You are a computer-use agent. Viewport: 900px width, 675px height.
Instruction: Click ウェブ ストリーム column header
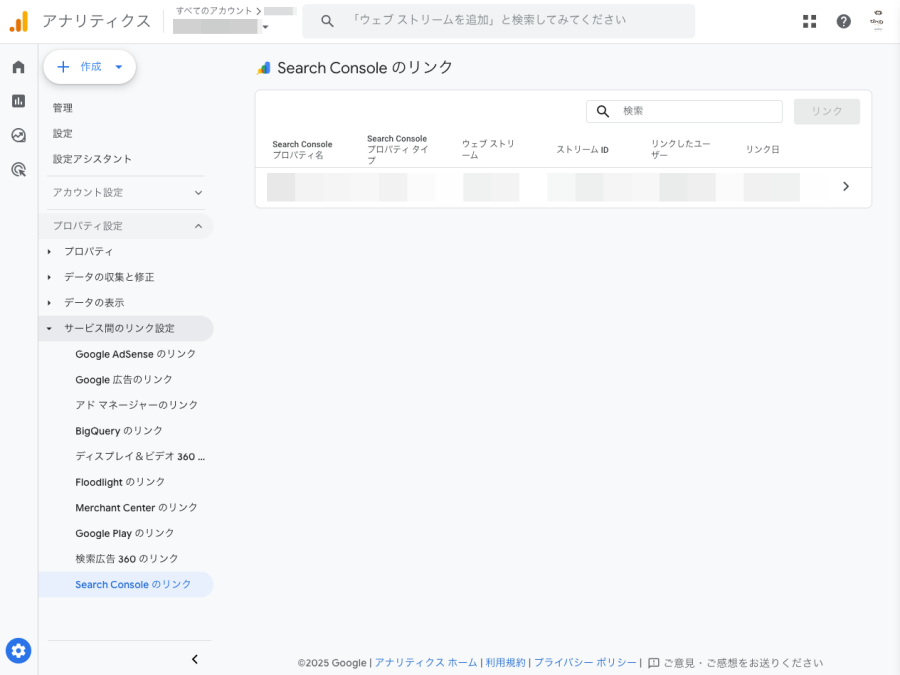488,149
